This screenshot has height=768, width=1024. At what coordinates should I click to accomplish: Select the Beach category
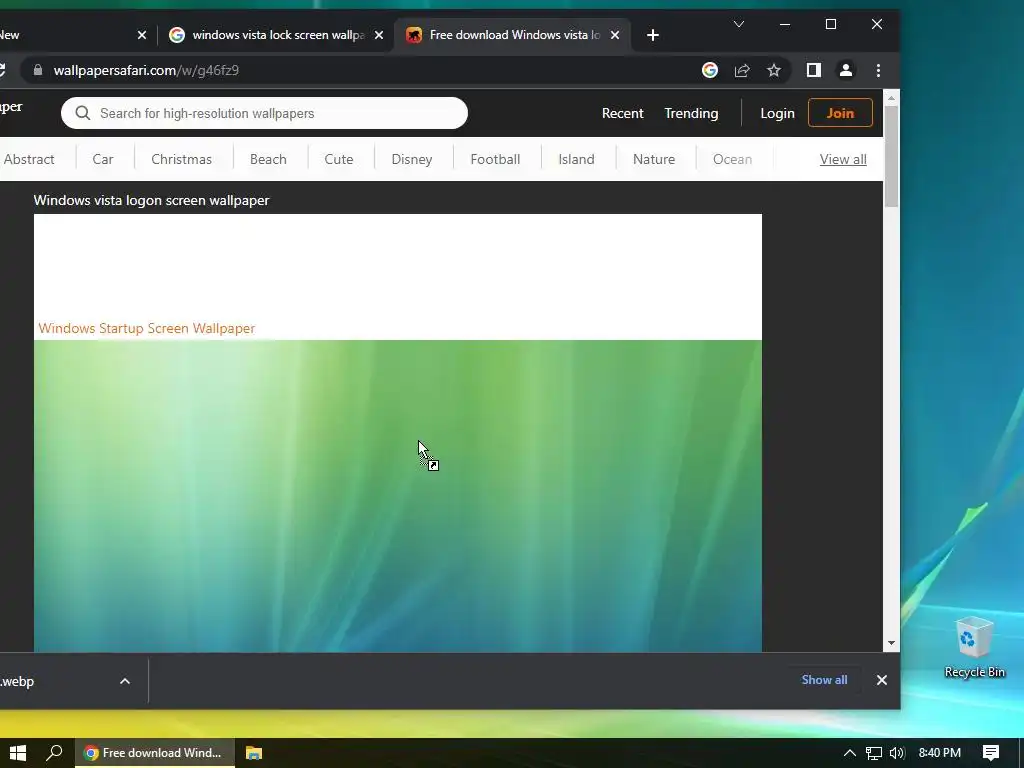pyautogui.click(x=268, y=159)
